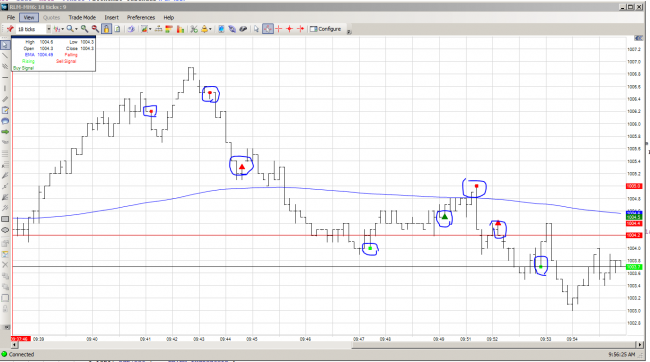Select the rectangle drawing tool
The height and width of the screenshot is (362, 650).
click(5, 219)
